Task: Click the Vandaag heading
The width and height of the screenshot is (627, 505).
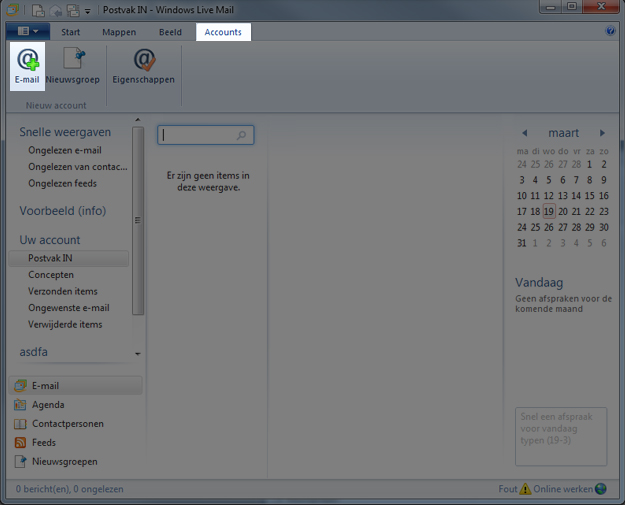Action: click(x=539, y=283)
